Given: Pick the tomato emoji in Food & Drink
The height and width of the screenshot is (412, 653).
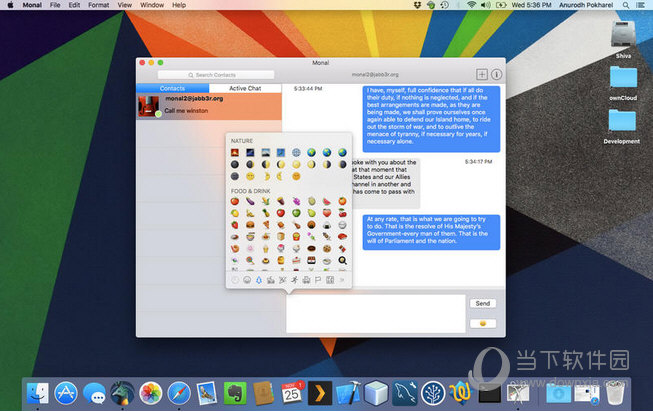Looking at the screenshot, I should [235, 201].
